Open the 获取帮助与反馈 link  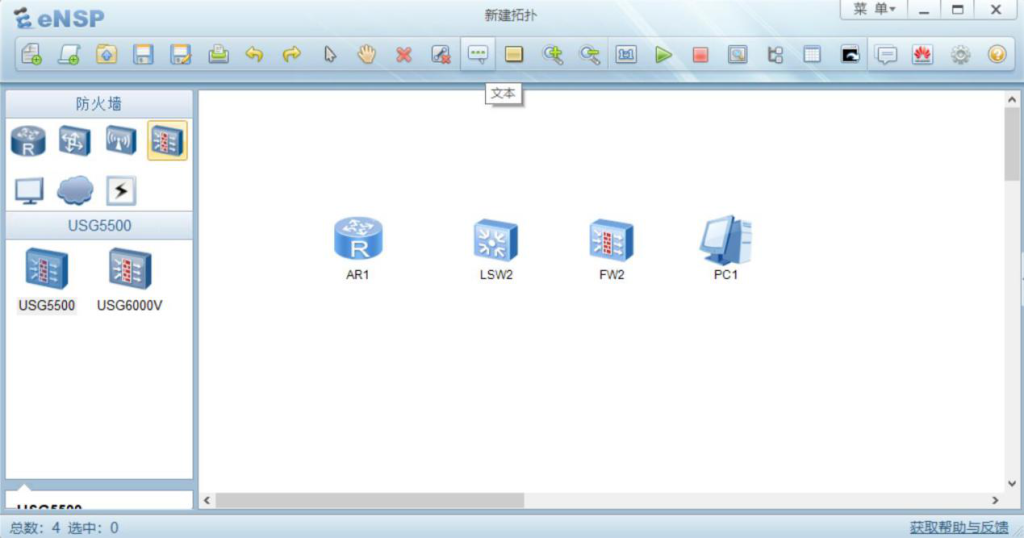959,528
